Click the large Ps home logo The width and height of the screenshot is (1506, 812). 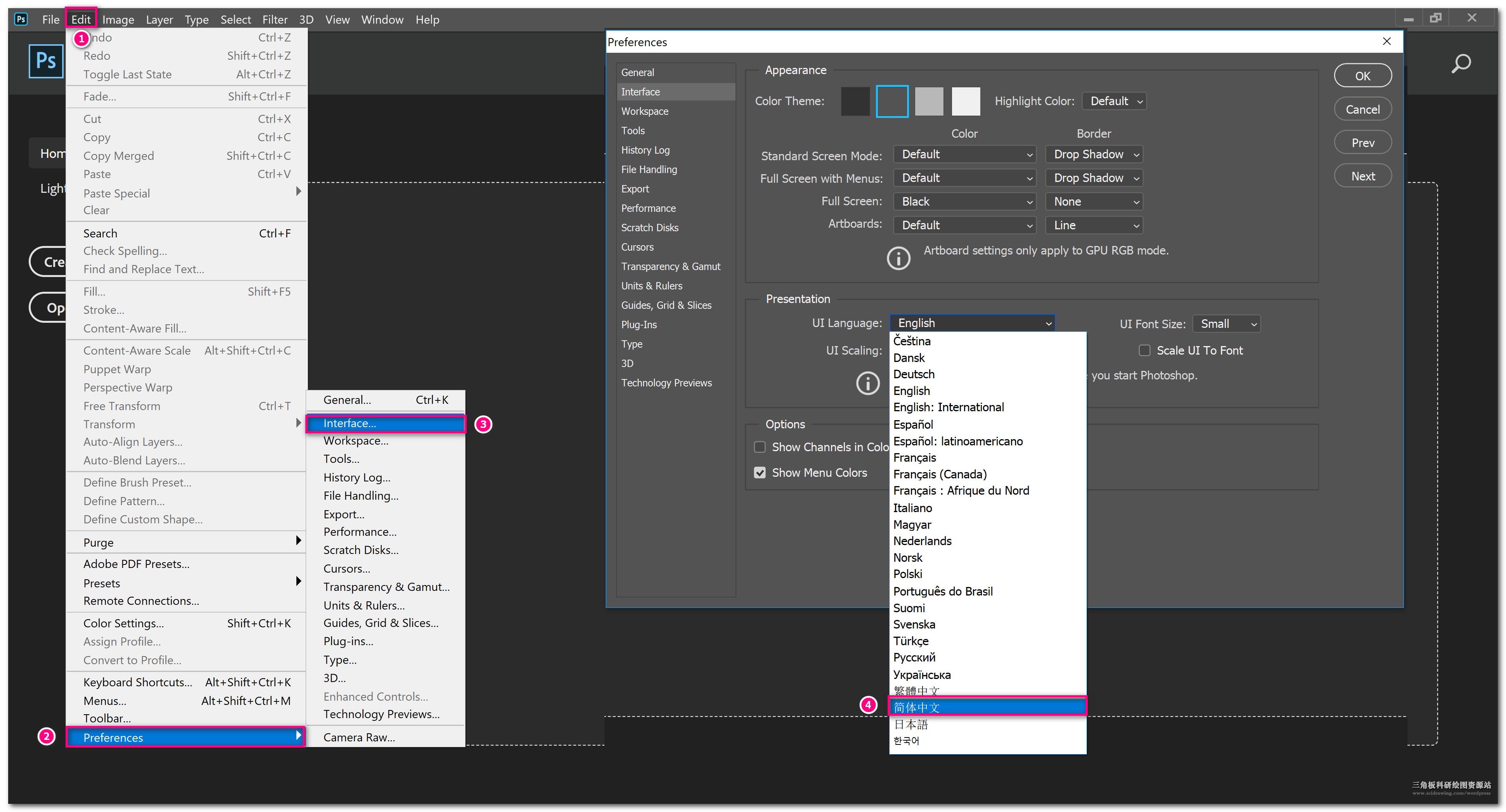(x=46, y=60)
